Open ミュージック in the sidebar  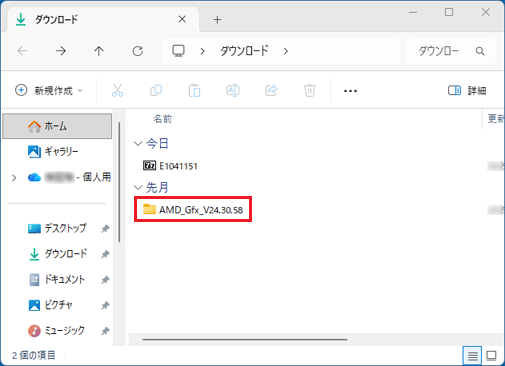pyautogui.click(x=56, y=330)
